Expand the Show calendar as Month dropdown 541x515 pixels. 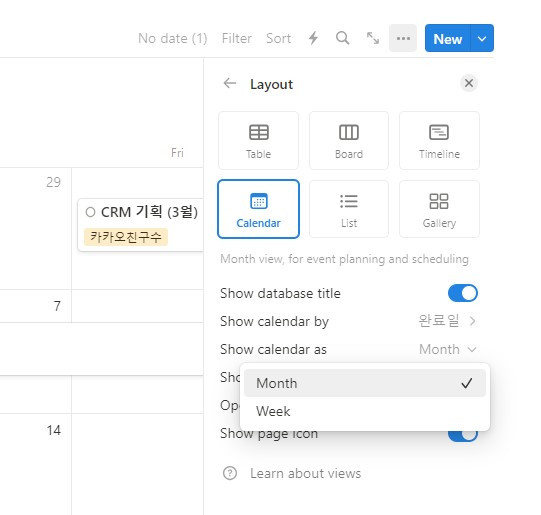pyautogui.click(x=448, y=349)
